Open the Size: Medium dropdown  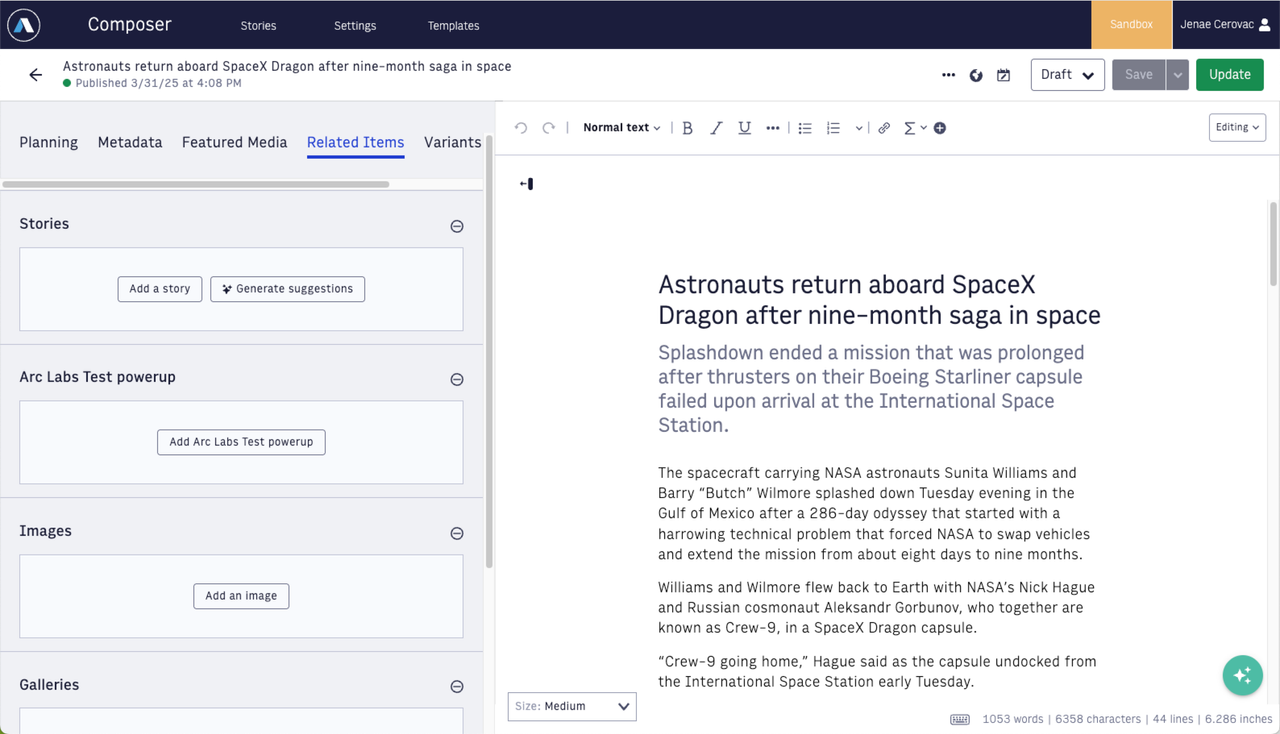click(572, 706)
